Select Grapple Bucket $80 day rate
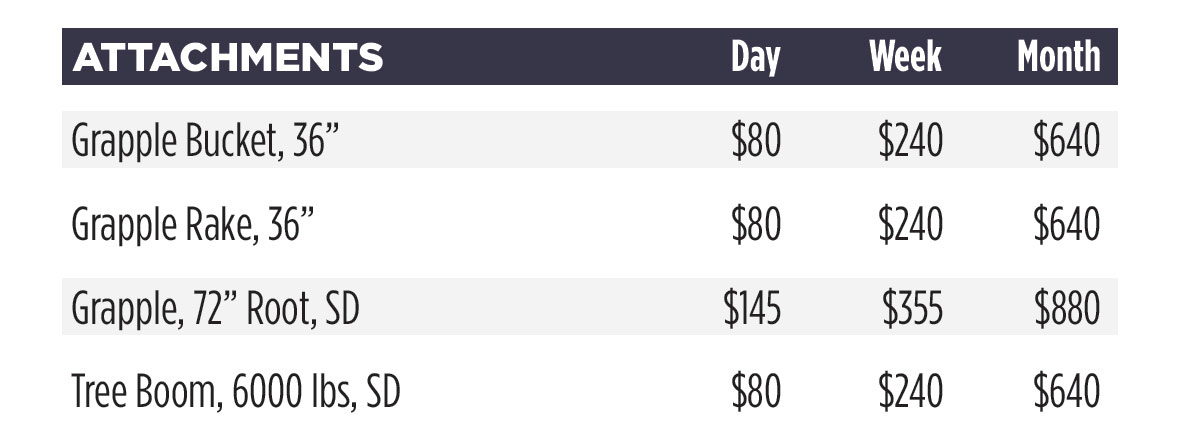 point(756,141)
